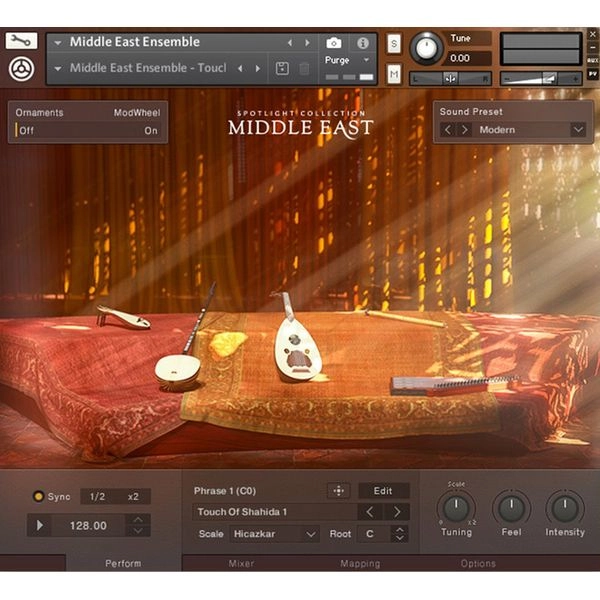Select the x2 tempo button

(133, 497)
